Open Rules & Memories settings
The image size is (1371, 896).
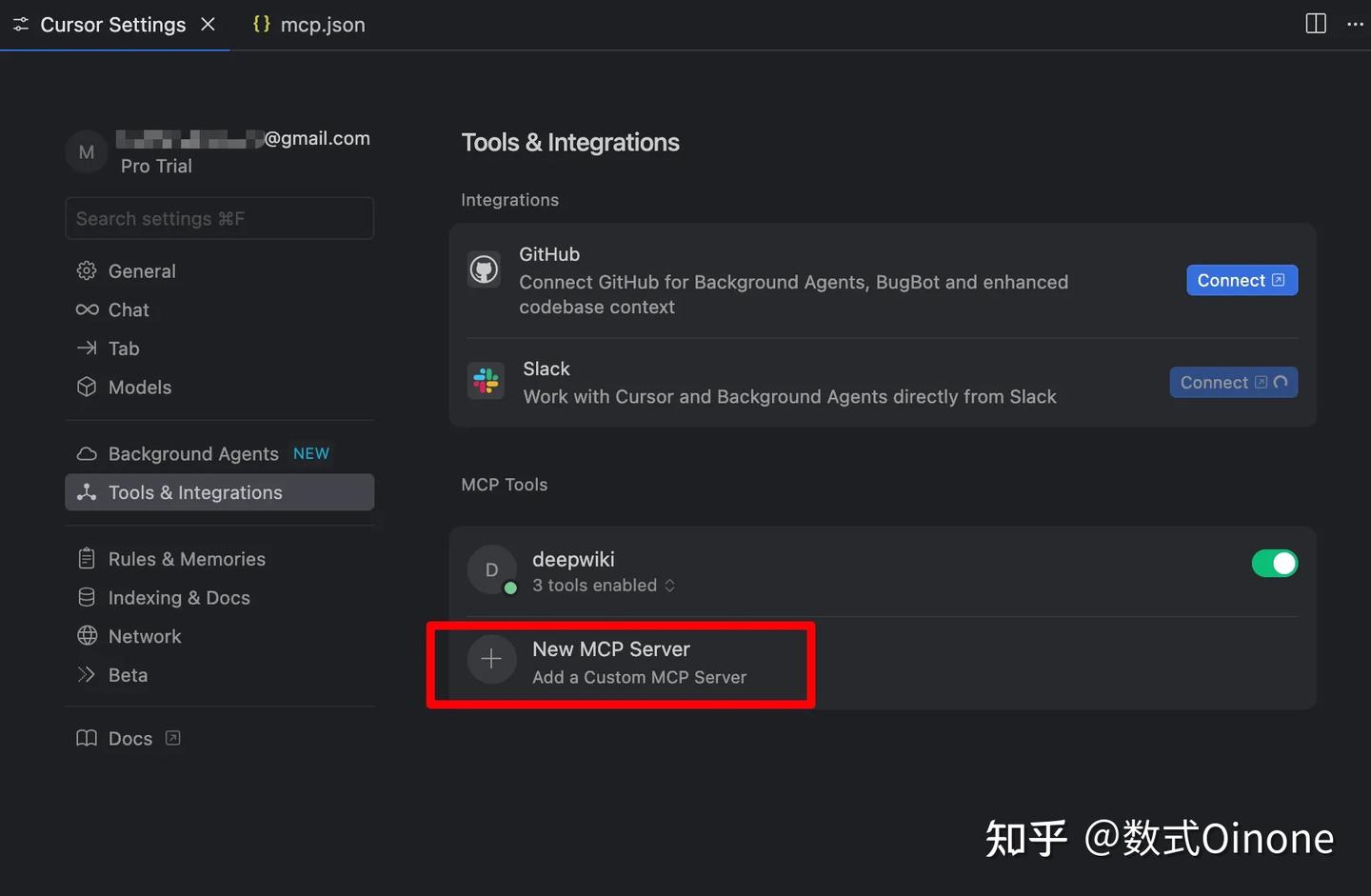tap(187, 559)
